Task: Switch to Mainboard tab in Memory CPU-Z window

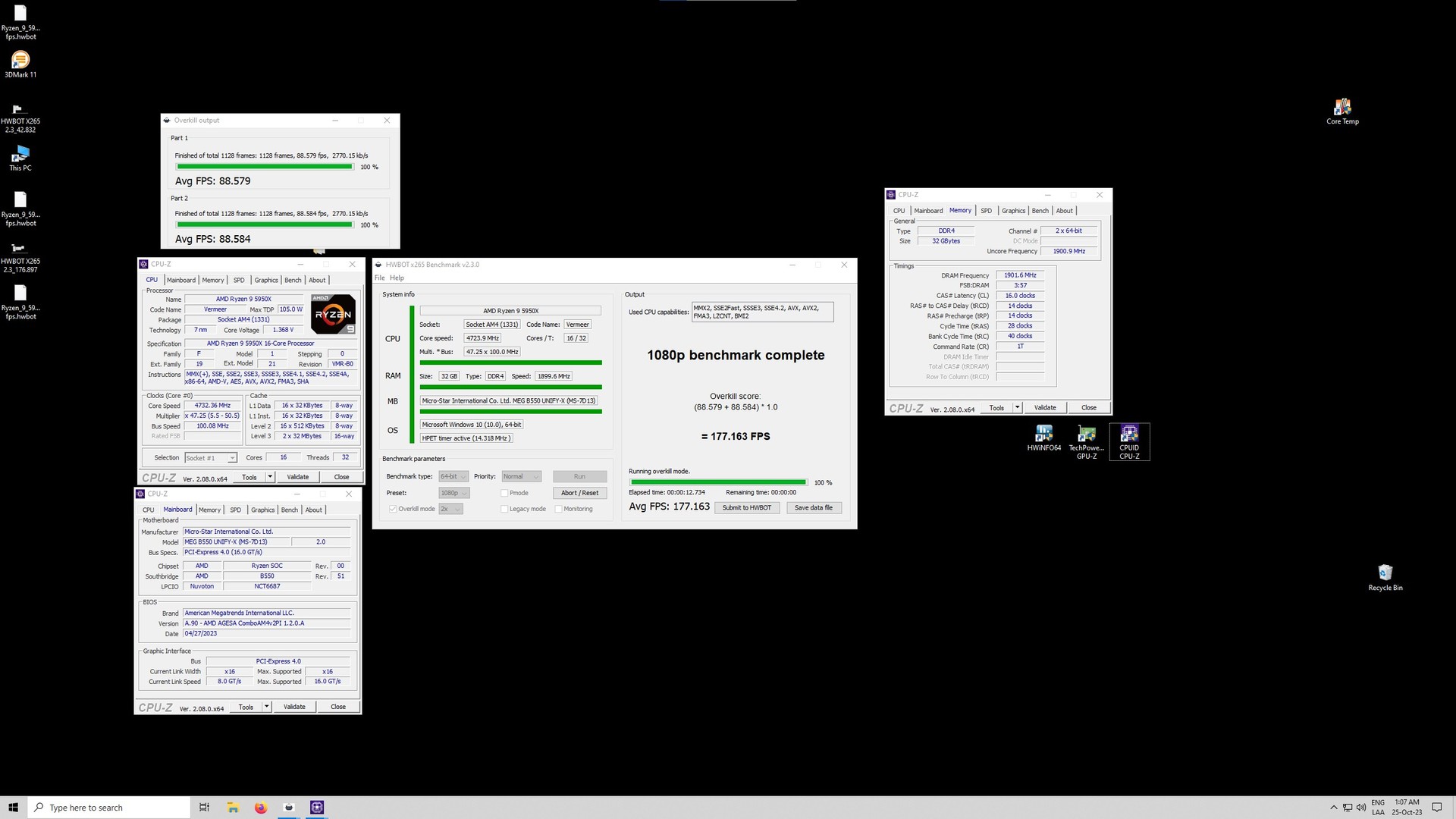Action: click(928, 211)
